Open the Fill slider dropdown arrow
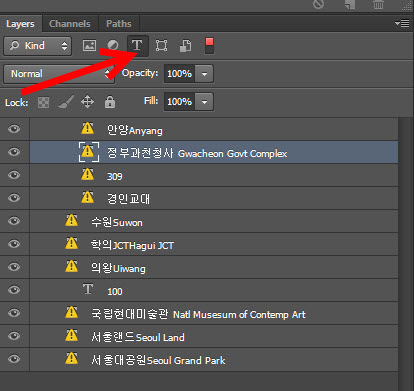This screenshot has height=391, width=414. [204, 102]
